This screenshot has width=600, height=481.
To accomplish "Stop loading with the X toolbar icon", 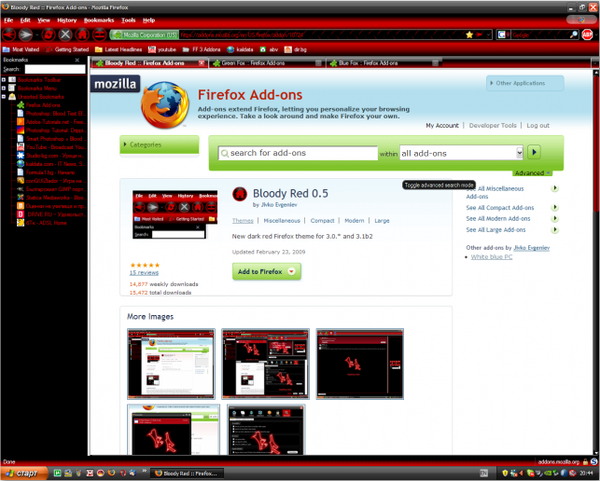I will [65, 35].
